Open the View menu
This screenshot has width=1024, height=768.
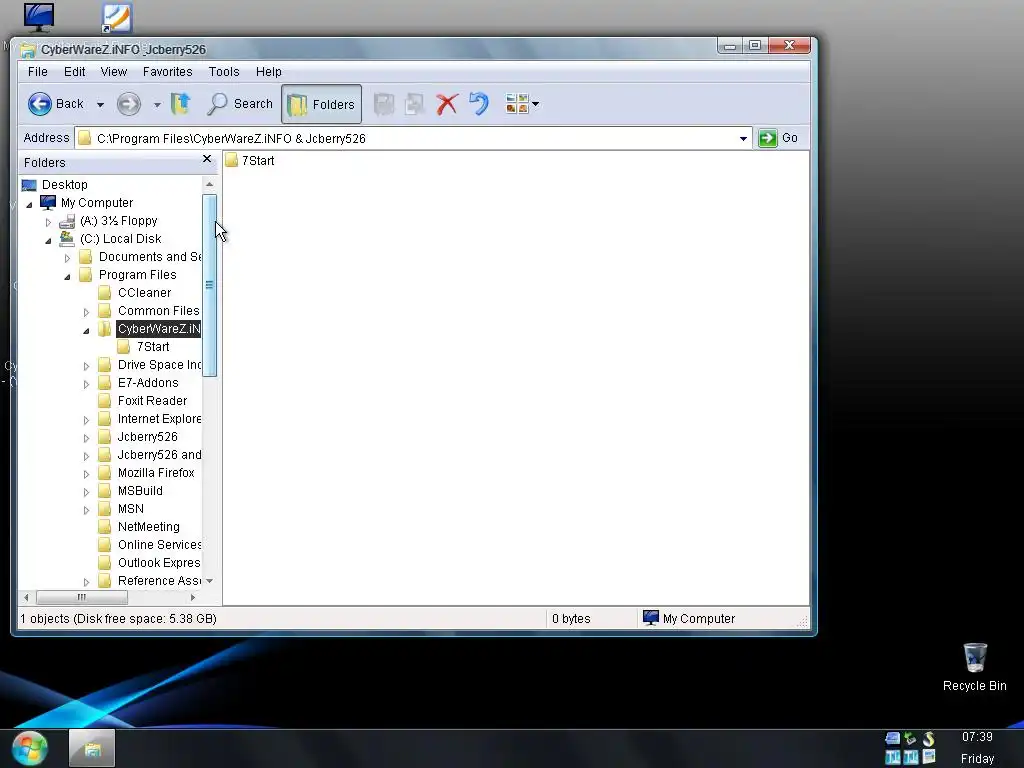point(114,72)
